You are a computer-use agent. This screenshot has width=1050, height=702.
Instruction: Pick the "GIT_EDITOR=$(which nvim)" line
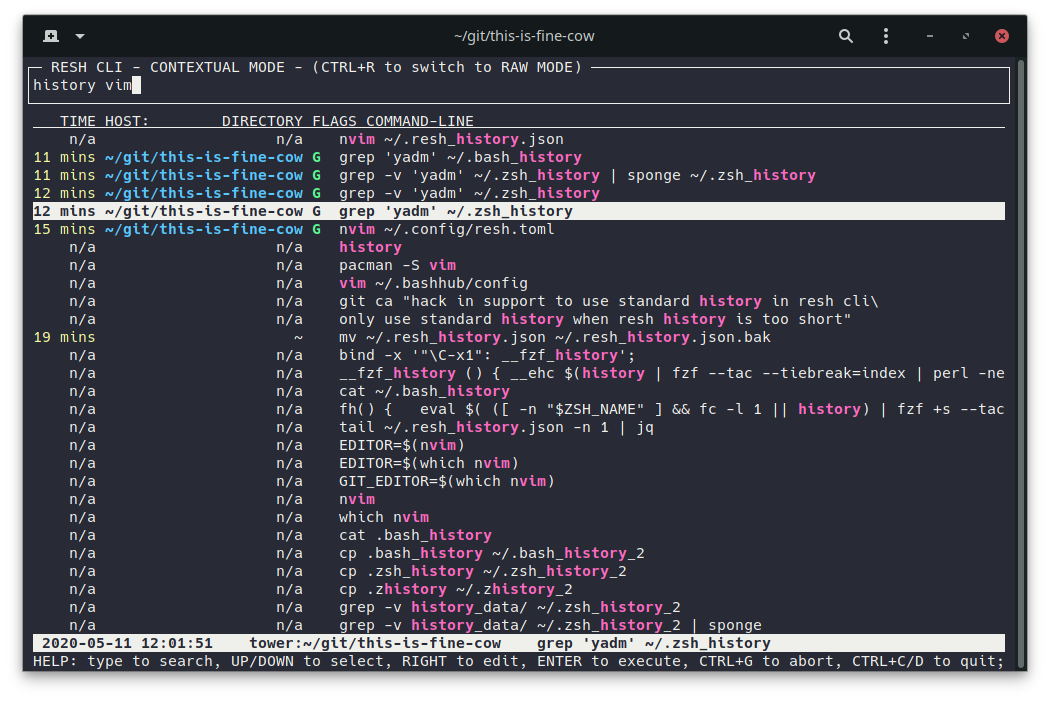pos(446,481)
